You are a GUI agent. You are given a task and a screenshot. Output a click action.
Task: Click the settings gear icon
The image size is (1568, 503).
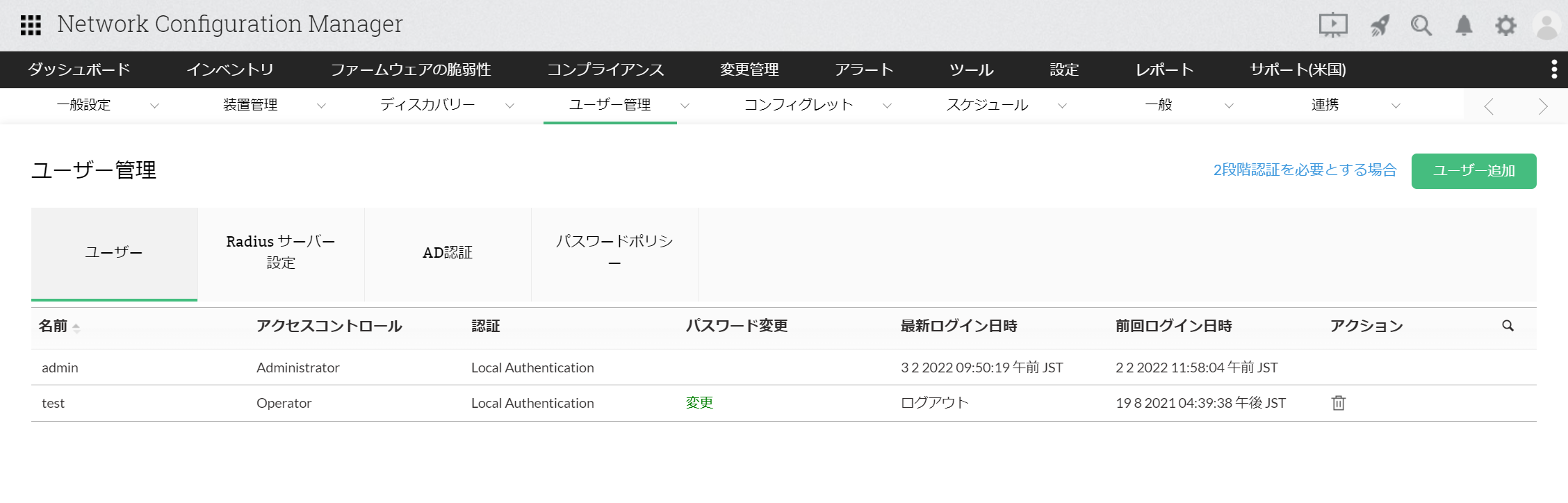click(1505, 26)
